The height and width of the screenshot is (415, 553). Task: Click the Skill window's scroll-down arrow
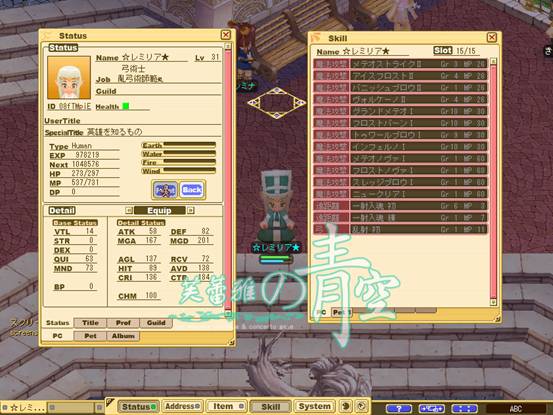point(493,302)
